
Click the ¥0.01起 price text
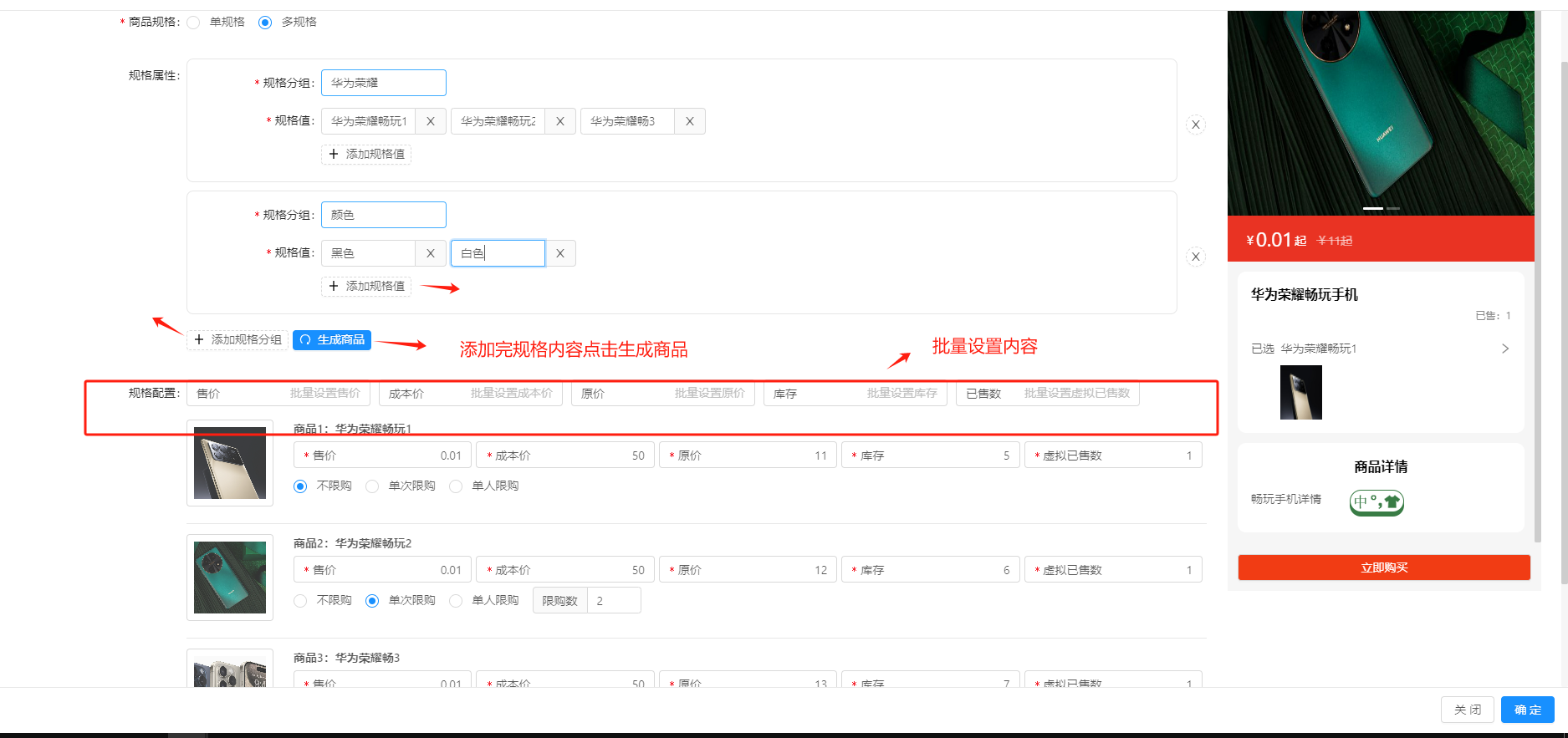[x=1276, y=240]
